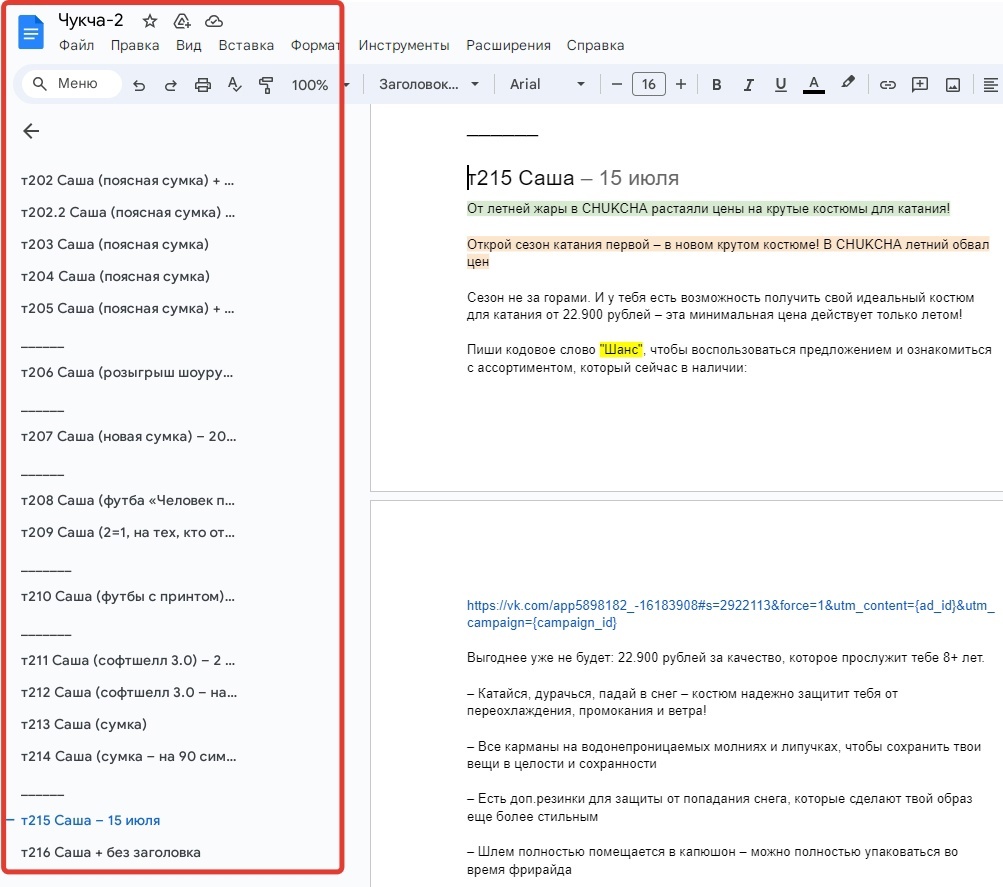Print the document

coord(203,84)
